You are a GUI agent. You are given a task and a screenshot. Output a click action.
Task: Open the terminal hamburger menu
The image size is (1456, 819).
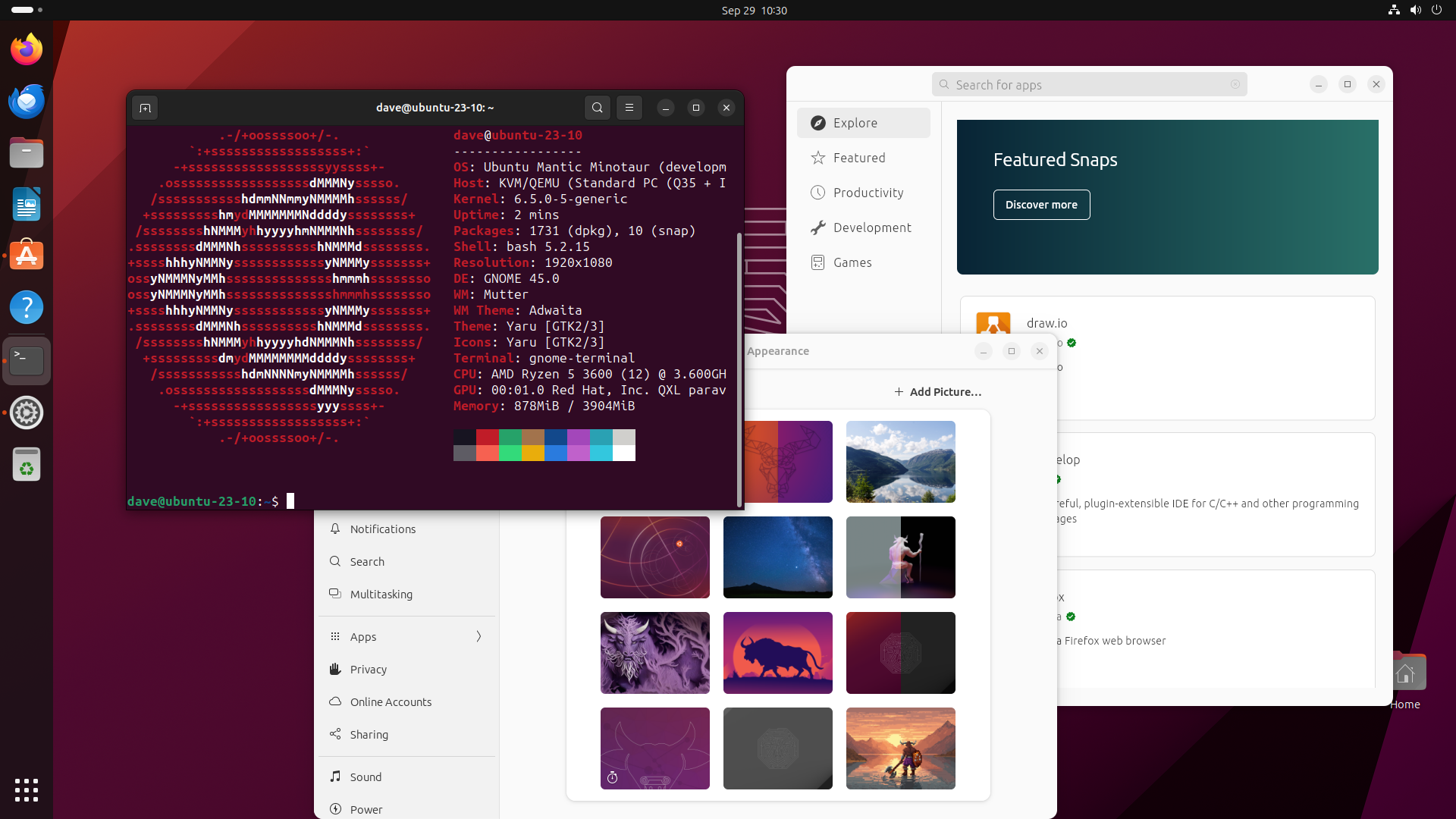pyautogui.click(x=629, y=108)
